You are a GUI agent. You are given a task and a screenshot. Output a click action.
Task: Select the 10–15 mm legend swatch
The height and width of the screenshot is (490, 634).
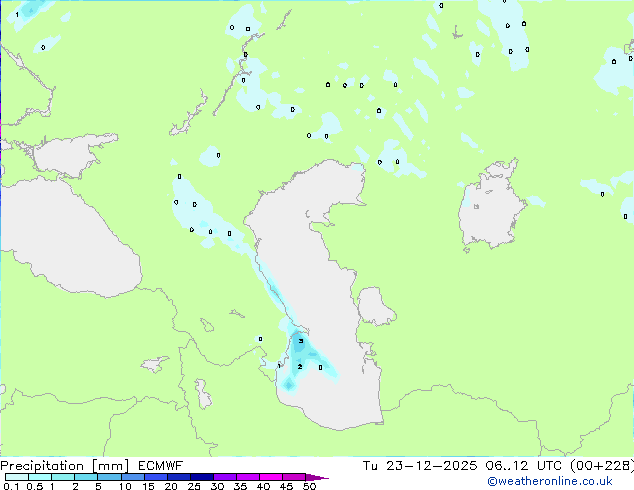coord(133,477)
